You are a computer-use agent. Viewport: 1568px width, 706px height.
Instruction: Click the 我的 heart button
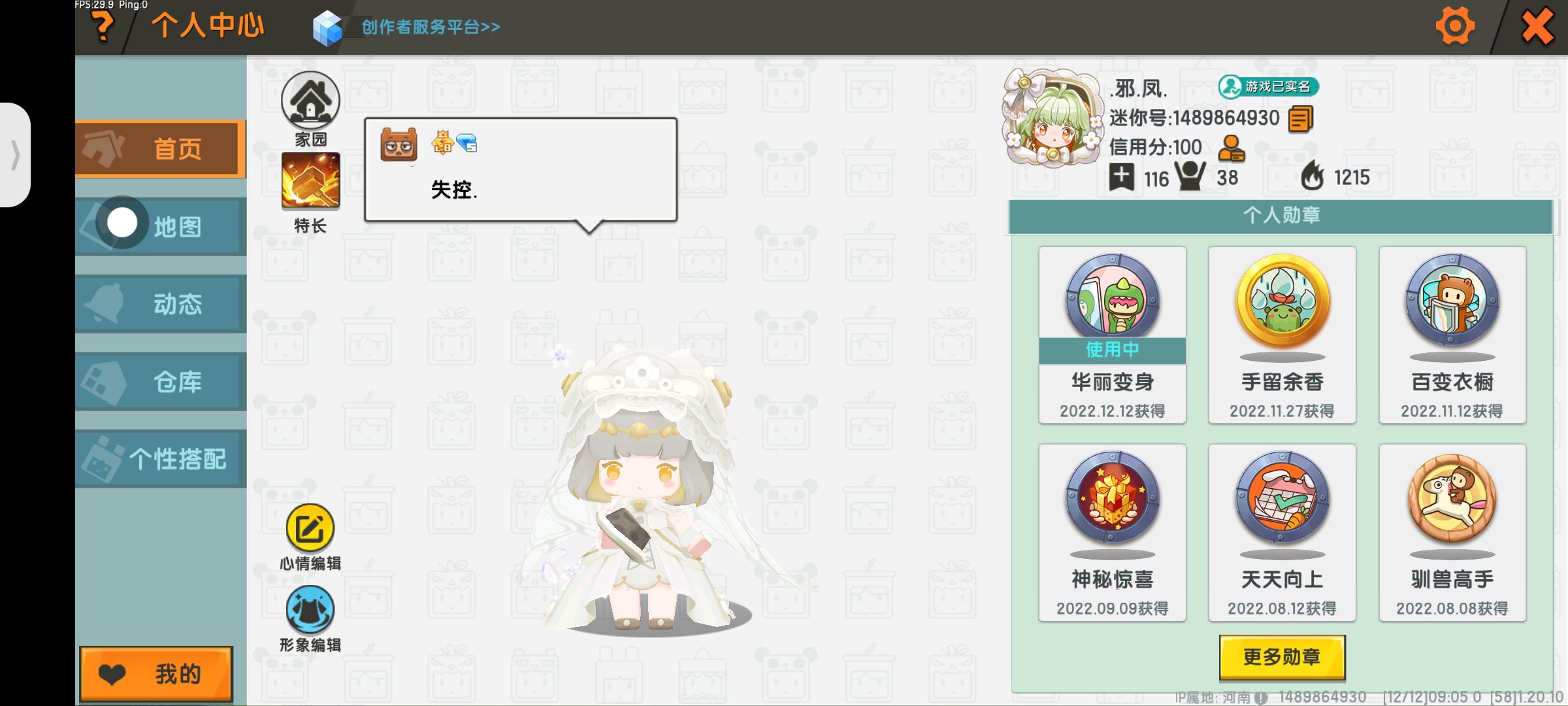coord(156,674)
